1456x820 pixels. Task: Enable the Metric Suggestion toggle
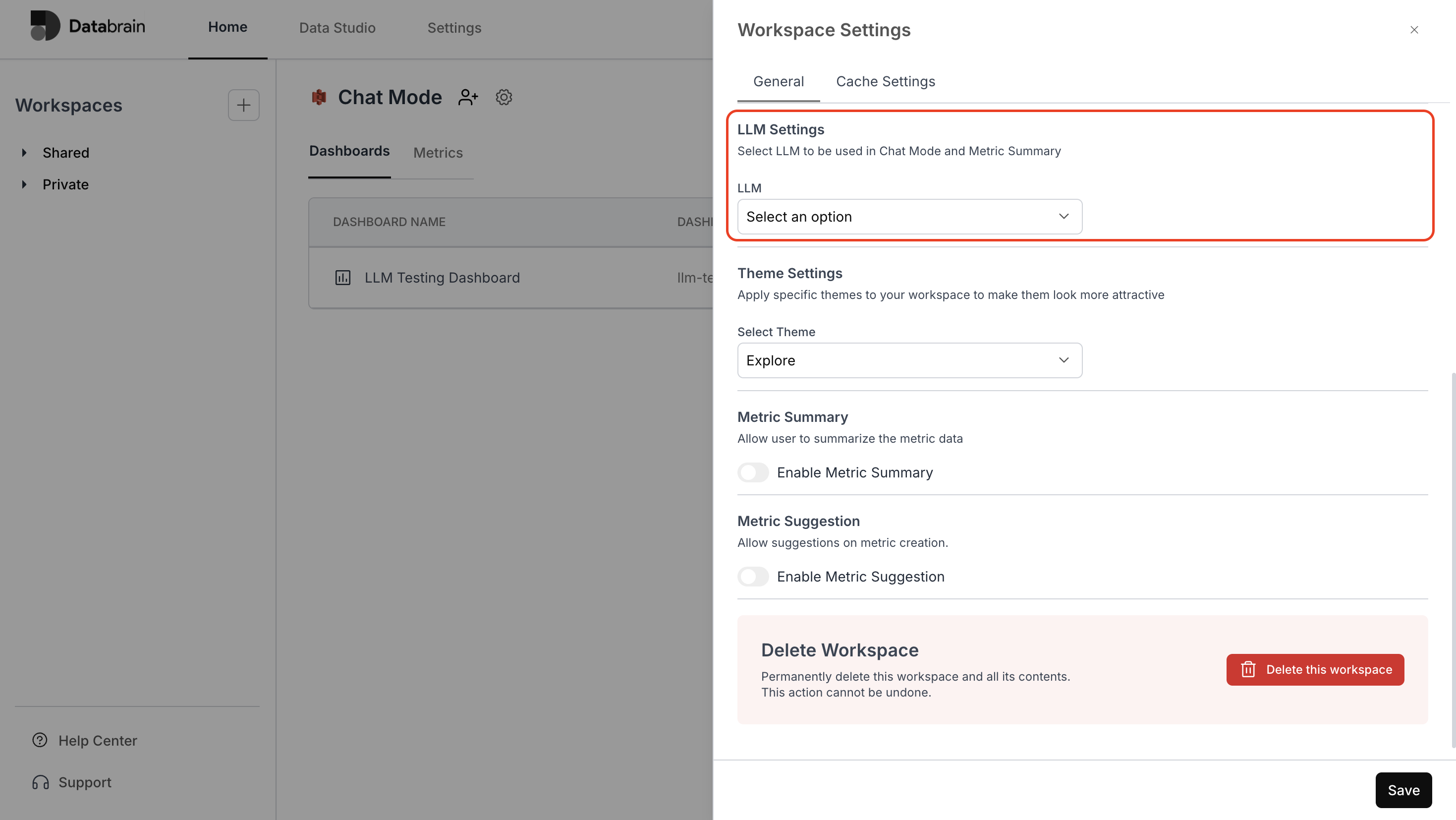pyautogui.click(x=753, y=576)
